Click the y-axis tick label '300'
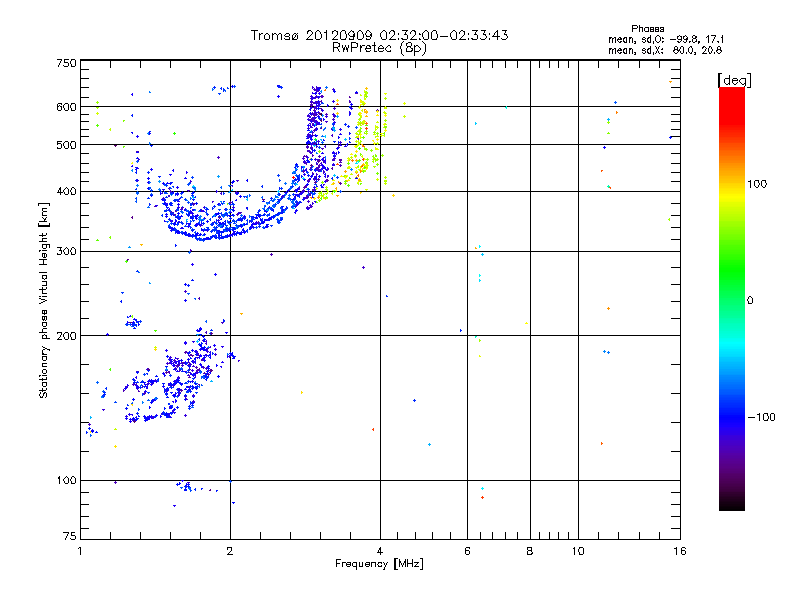 click(x=66, y=252)
